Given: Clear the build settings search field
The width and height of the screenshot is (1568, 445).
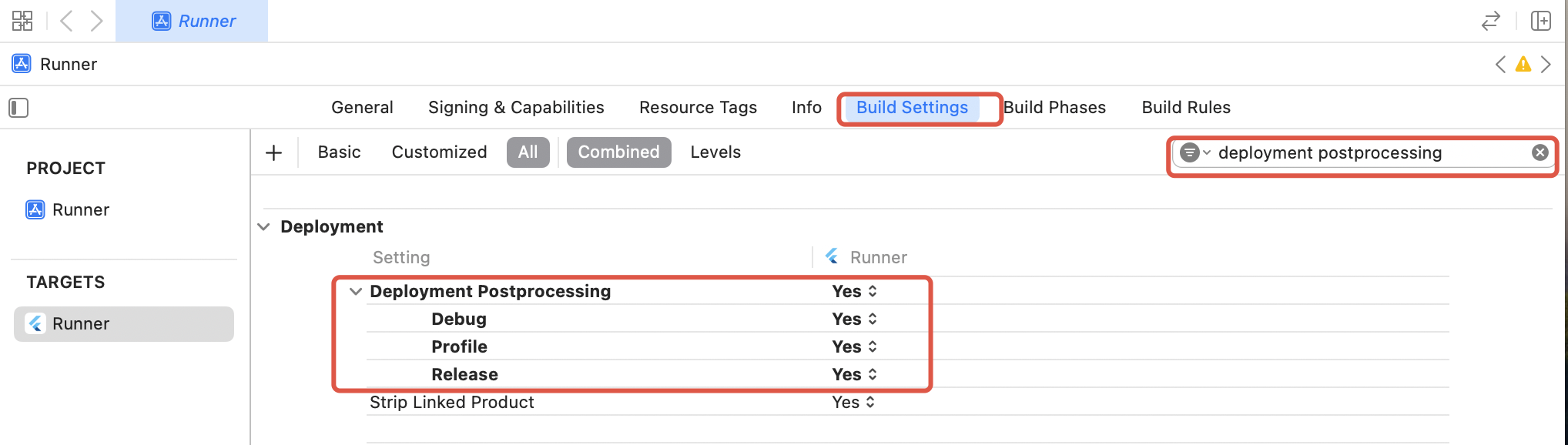Looking at the screenshot, I should 1540,152.
